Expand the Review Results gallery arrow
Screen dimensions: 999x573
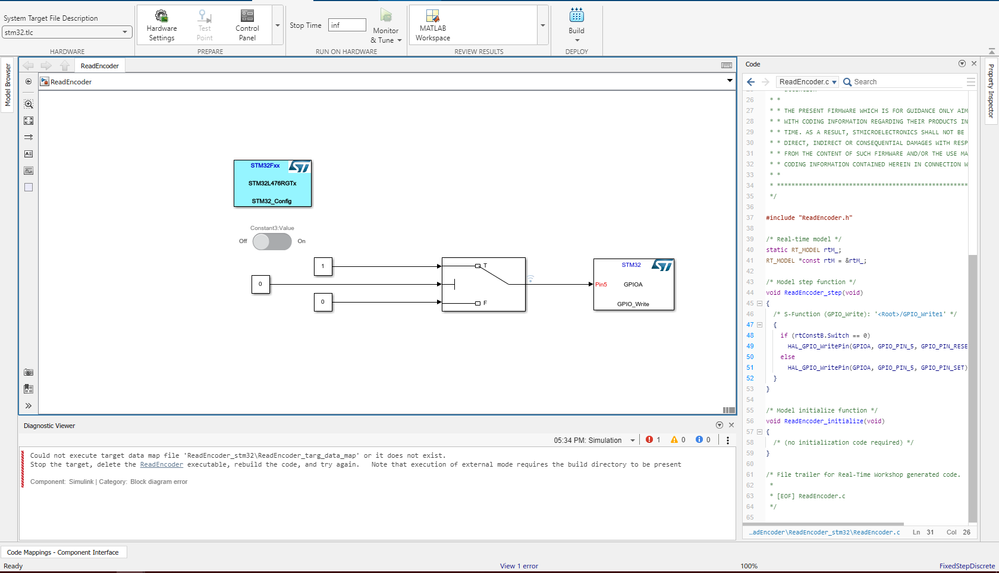pos(543,25)
